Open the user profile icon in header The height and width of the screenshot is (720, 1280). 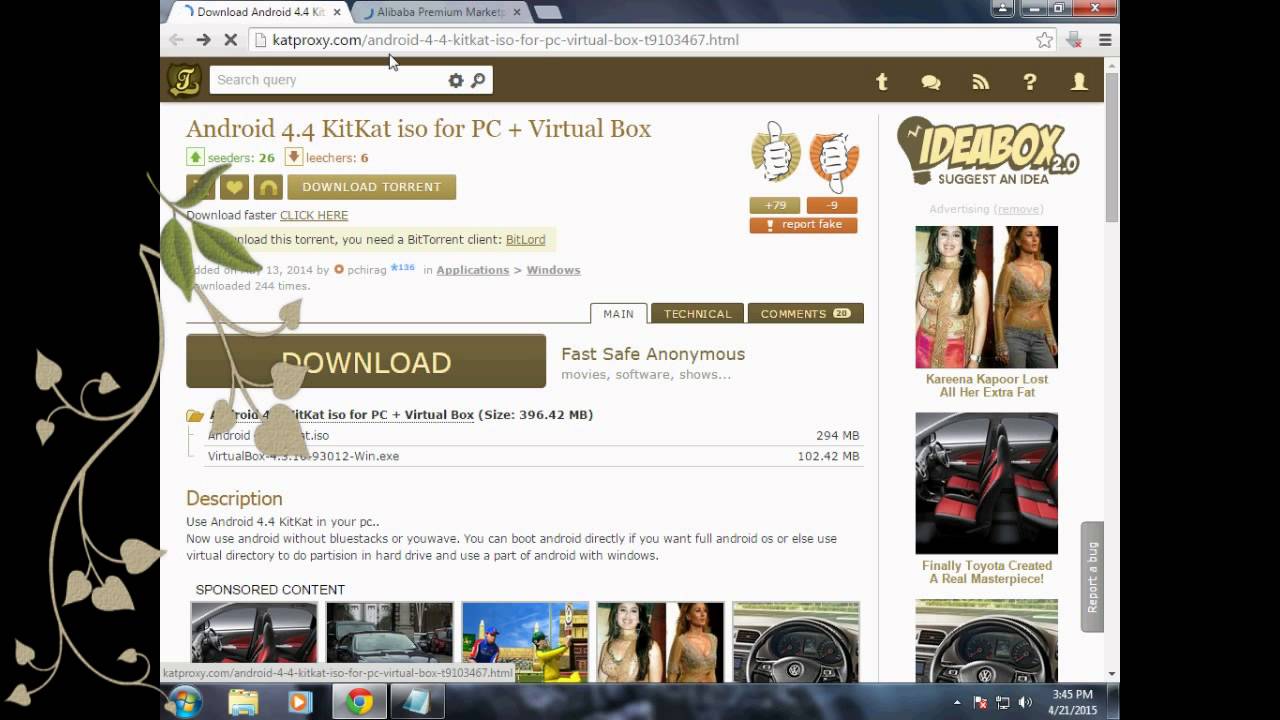point(1079,82)
